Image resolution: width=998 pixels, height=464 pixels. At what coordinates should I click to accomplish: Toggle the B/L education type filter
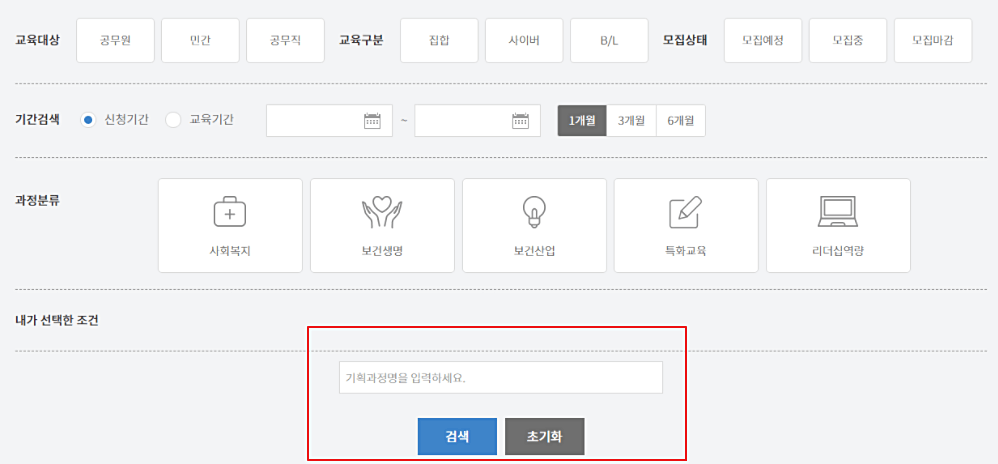tap(609, 40)
